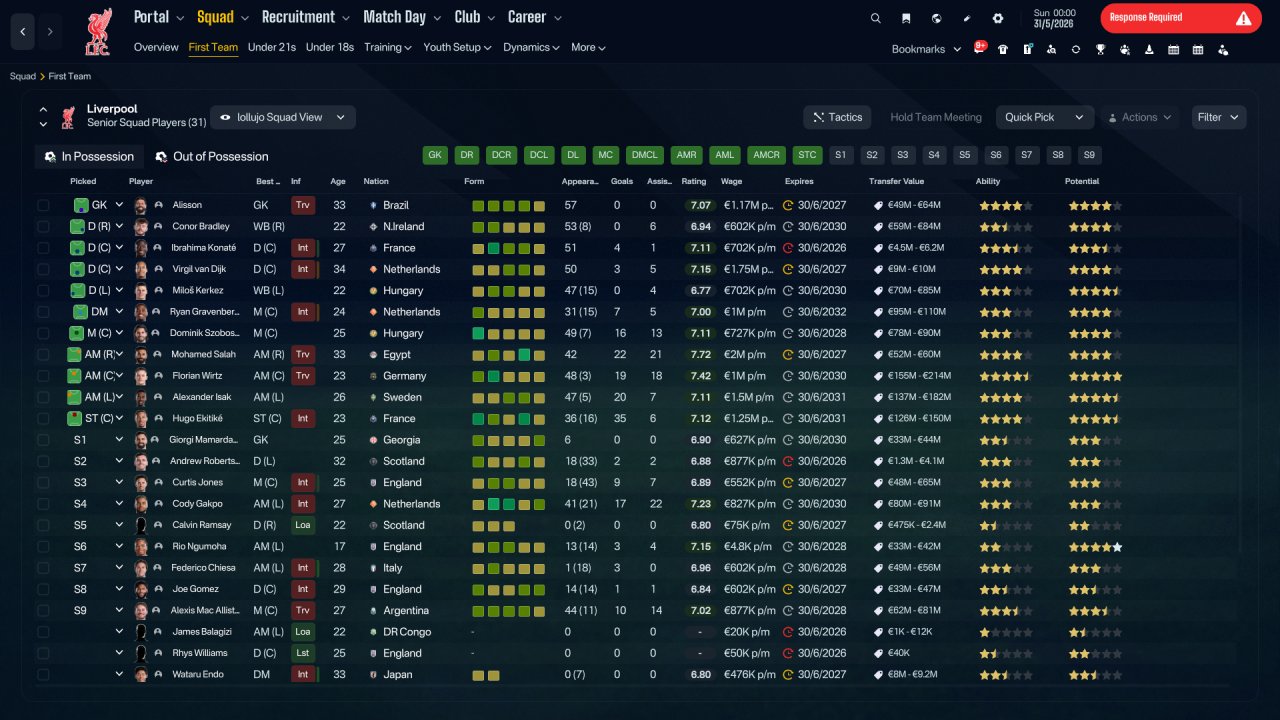Click the bookmark flag icon
The height and width of the screenshot is (720, 1280).
[x=906, y=18]
